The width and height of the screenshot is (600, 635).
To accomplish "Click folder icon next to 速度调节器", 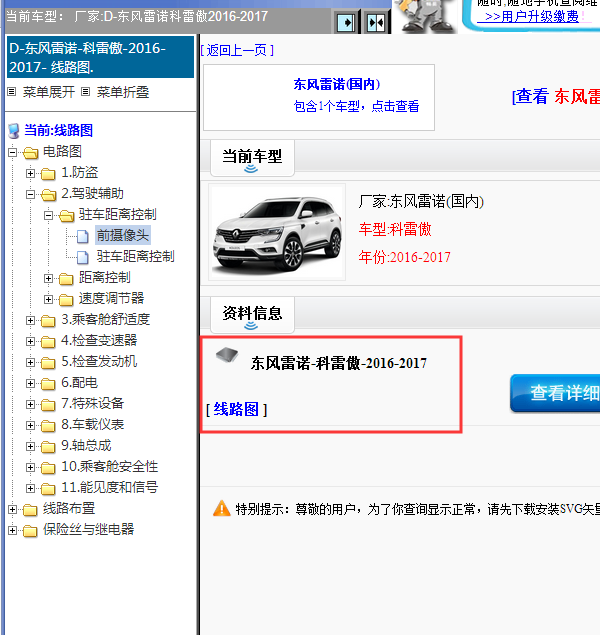I will pos(66,300).
